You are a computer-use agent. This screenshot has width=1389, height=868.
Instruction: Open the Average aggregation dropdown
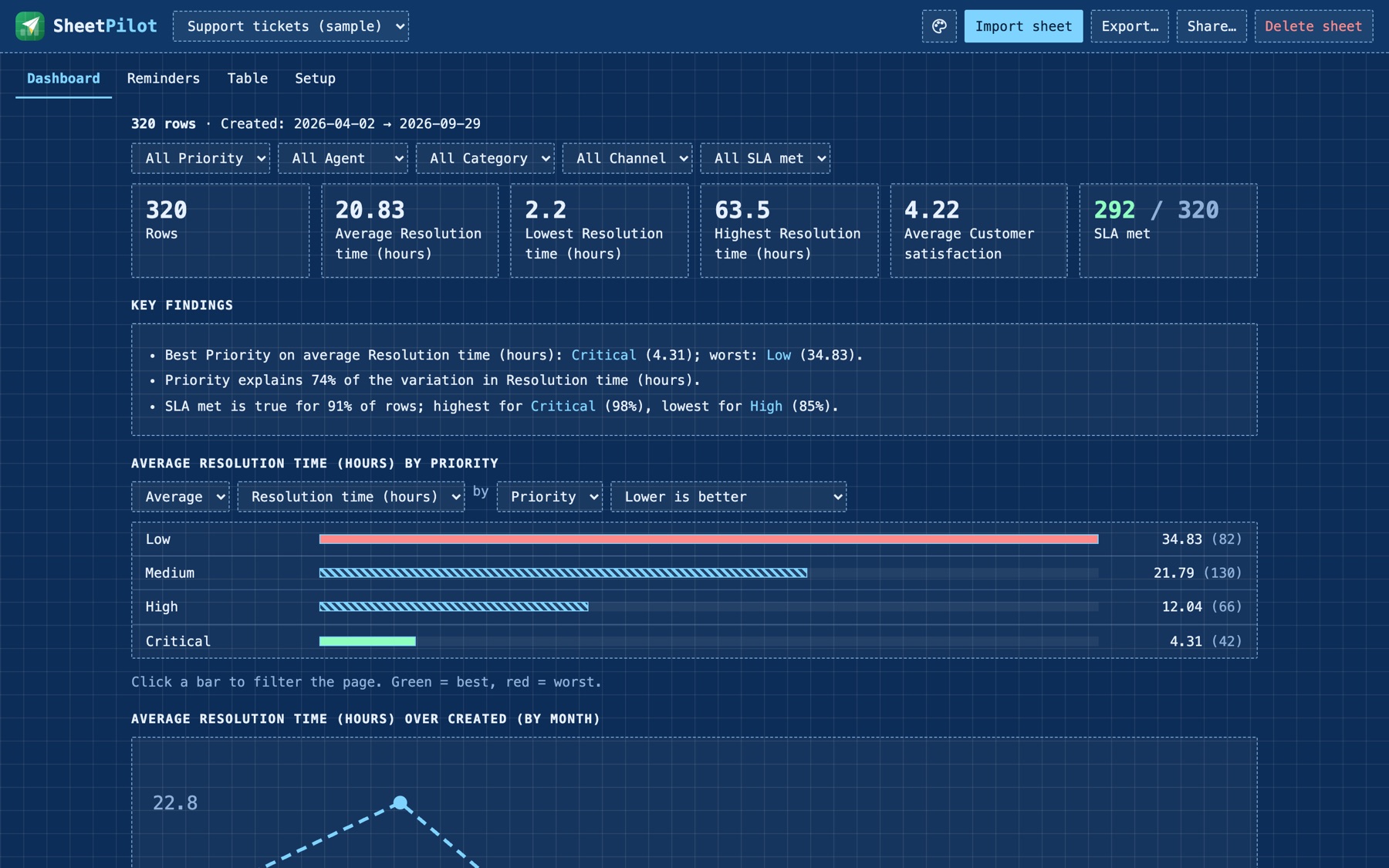(181, 497)
